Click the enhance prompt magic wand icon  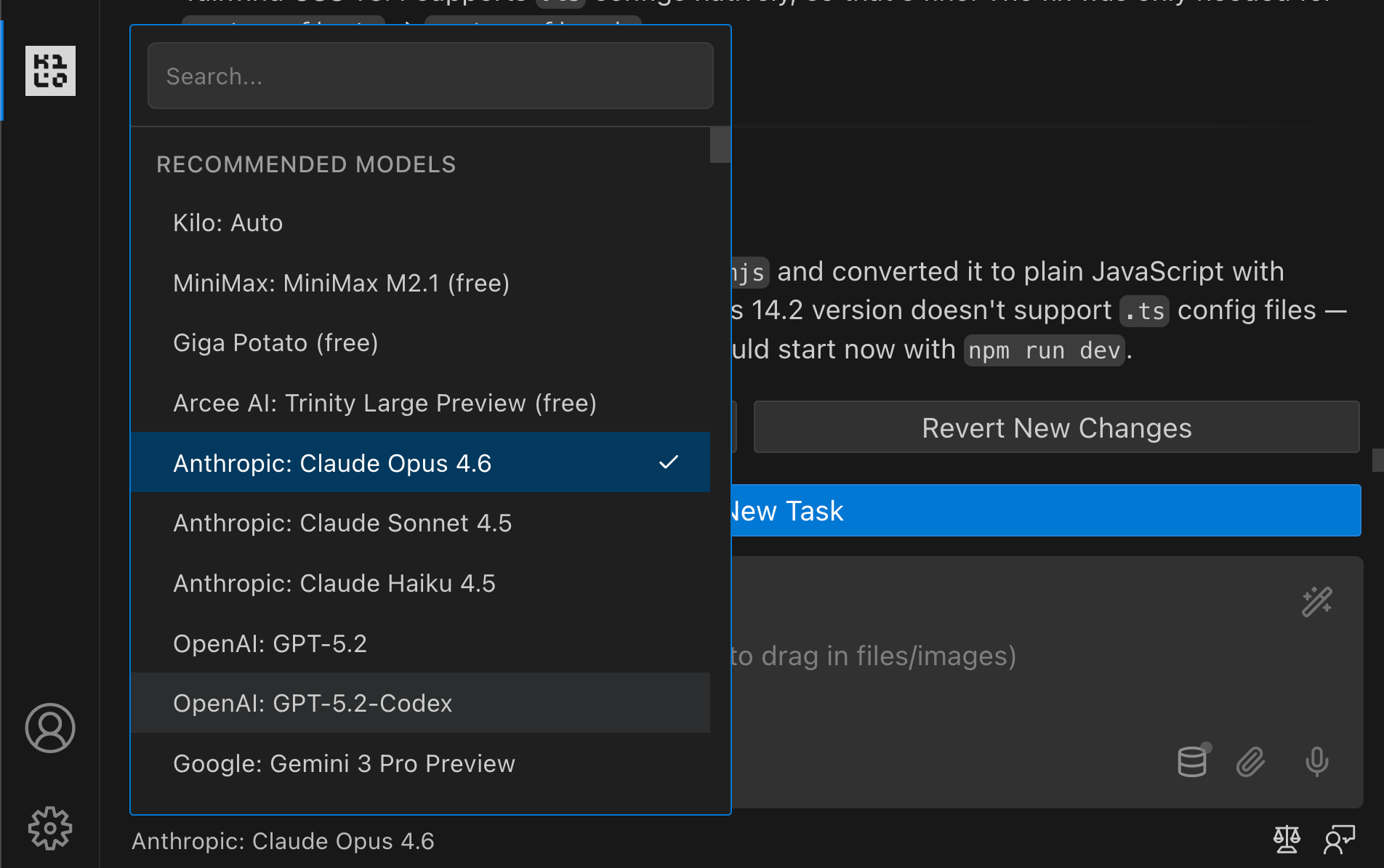click(x=1316, y=602)
